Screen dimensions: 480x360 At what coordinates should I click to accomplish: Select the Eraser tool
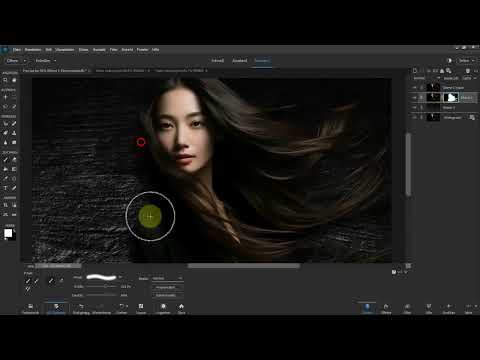click(14, 160)
